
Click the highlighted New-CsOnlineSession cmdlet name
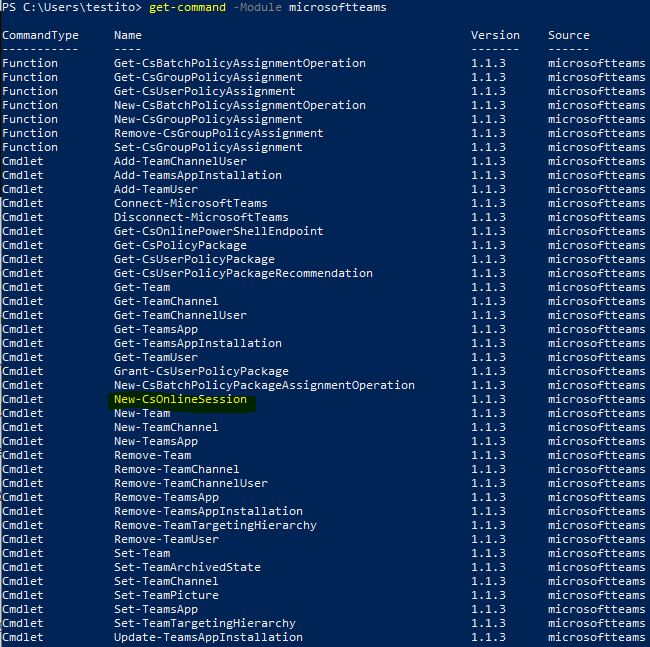click(180, 400)
